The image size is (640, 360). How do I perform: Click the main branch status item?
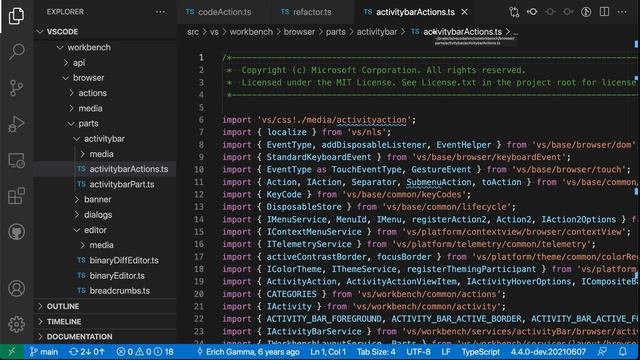click(x=44, y=351)
